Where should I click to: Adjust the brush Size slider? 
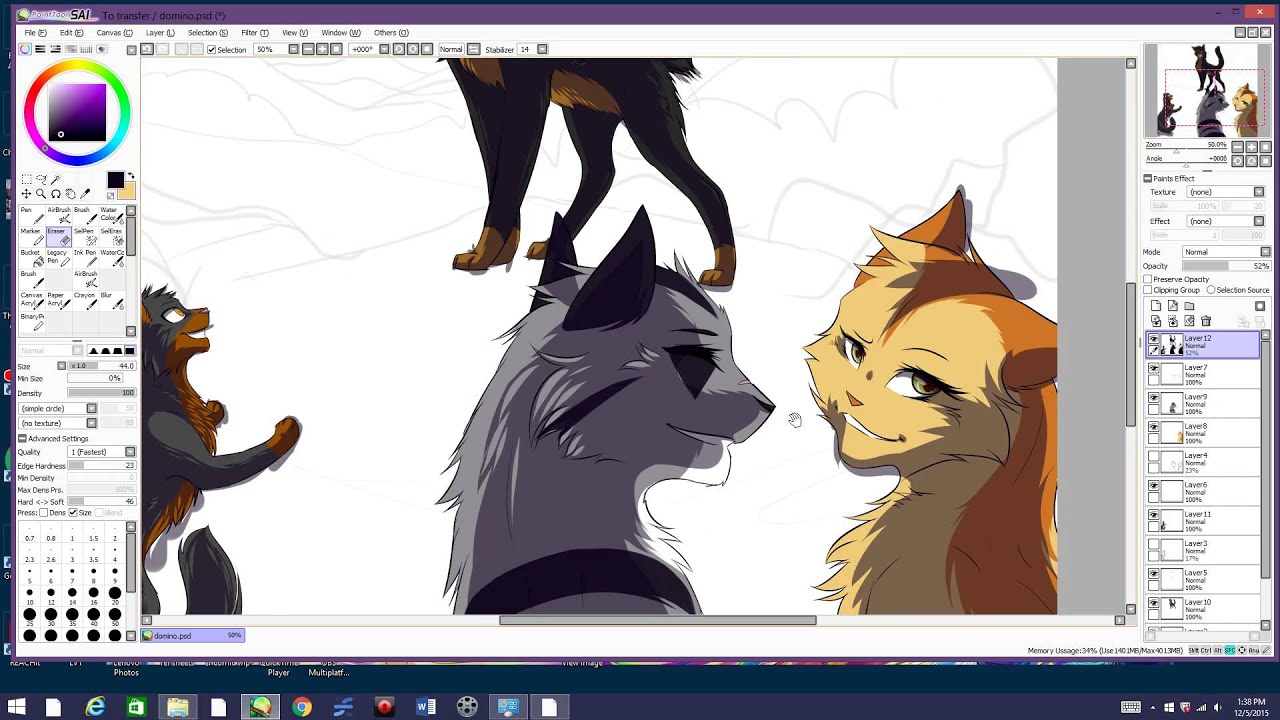(102, 366)
